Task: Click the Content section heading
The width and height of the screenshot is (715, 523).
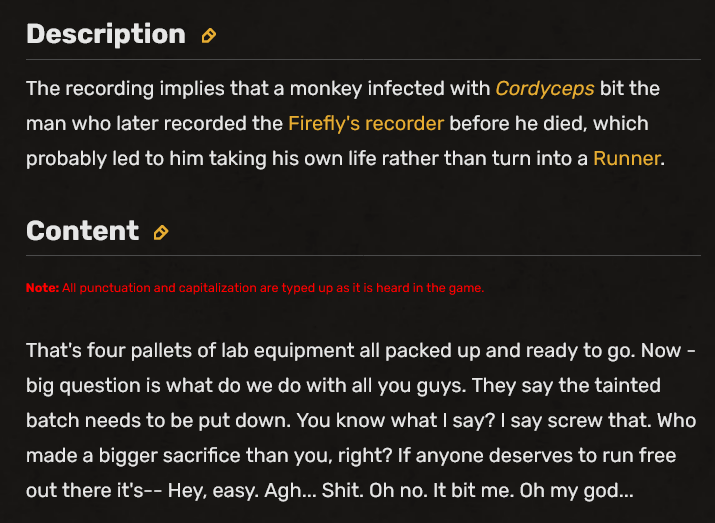Action: tap(83, 231)
